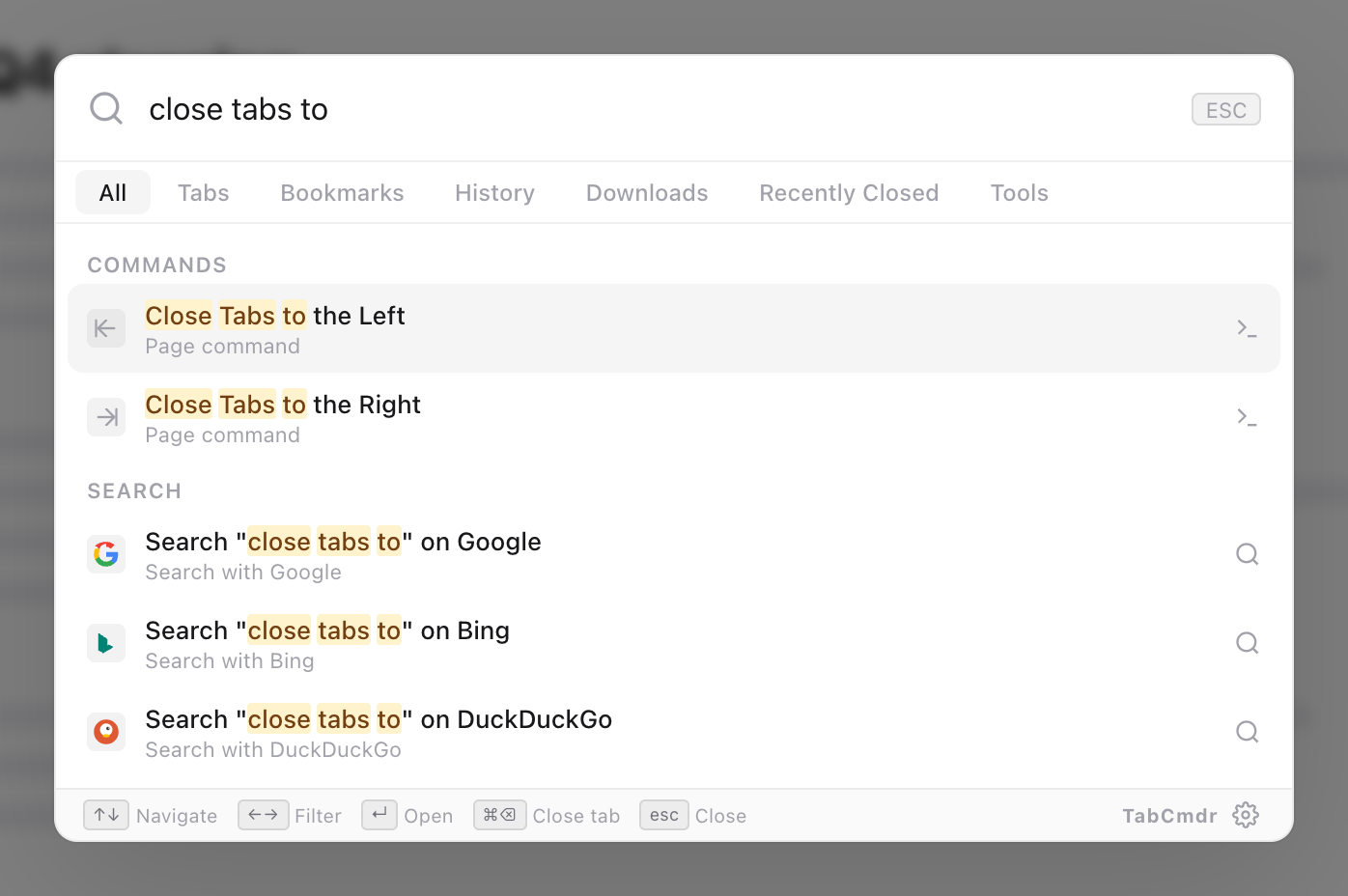Image resolution: width=1348 pixels, height=896 pixels.
Task: Click the Google logo icon
Action: coord(106,554)
